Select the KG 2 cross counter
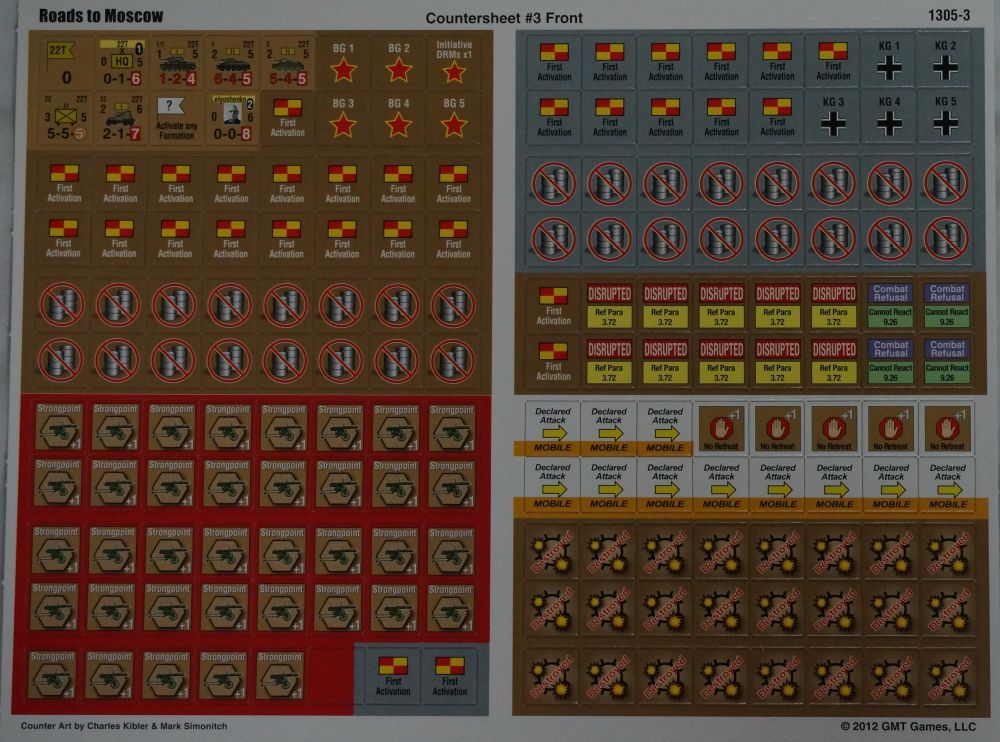This screenshot has height=742, width=1000. [945, 61]
